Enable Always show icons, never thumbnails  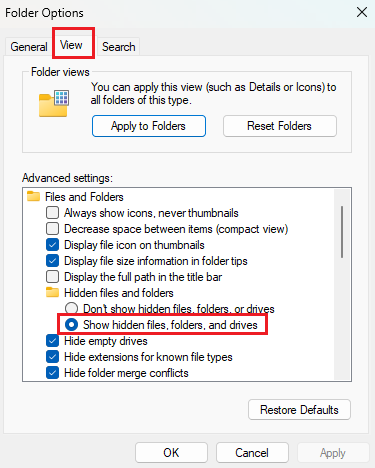[53, 213]
